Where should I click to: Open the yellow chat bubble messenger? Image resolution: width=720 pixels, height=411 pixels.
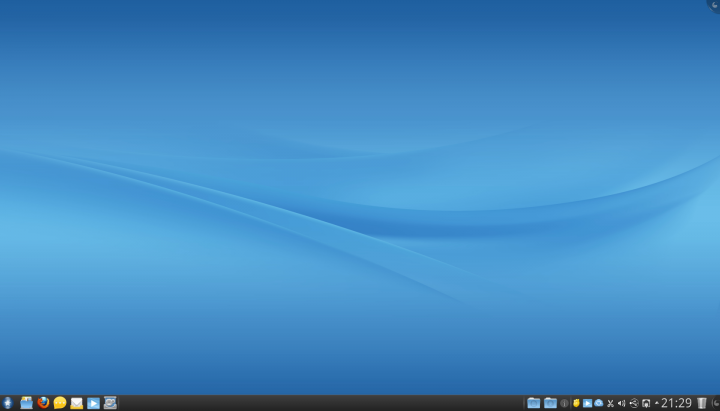tap(60, 403)
